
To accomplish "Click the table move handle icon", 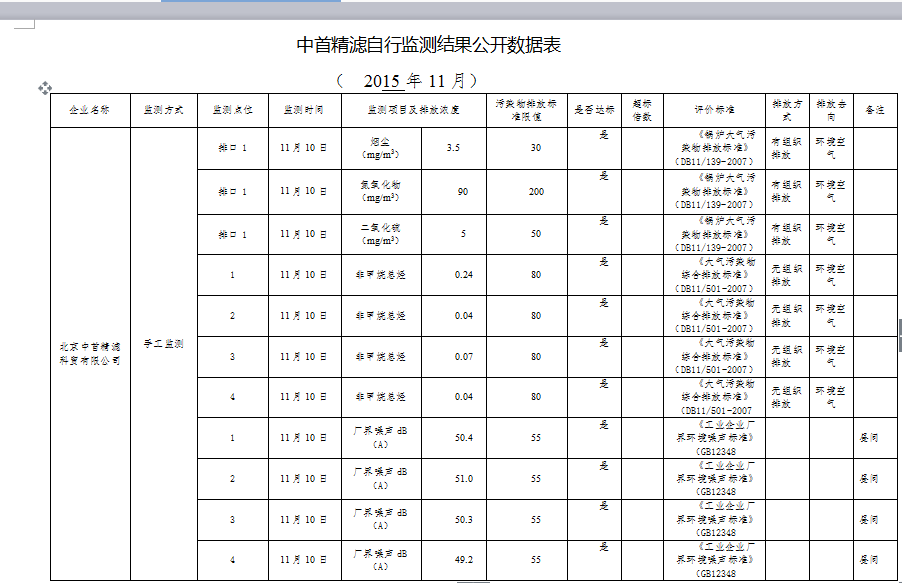I will [45, 88].
